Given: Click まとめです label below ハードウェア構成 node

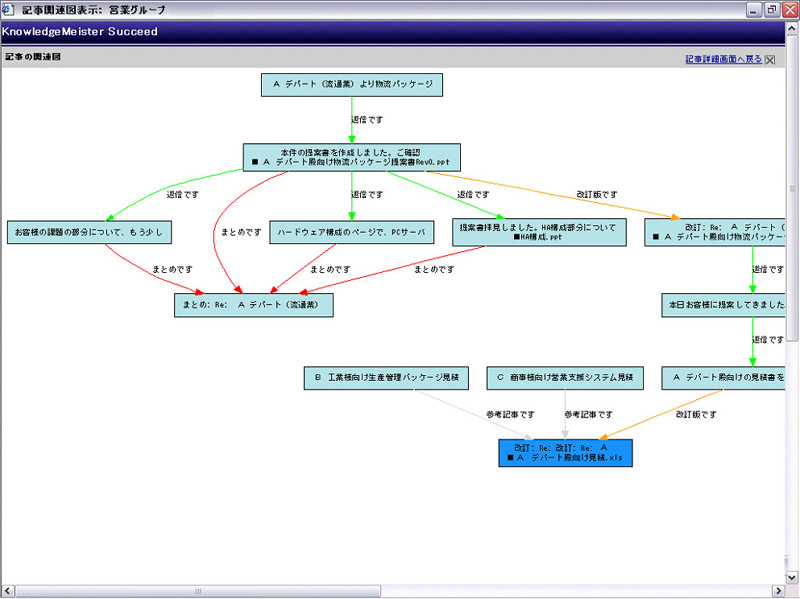Looking at the screenshot, I should click(x=330, y=269).
